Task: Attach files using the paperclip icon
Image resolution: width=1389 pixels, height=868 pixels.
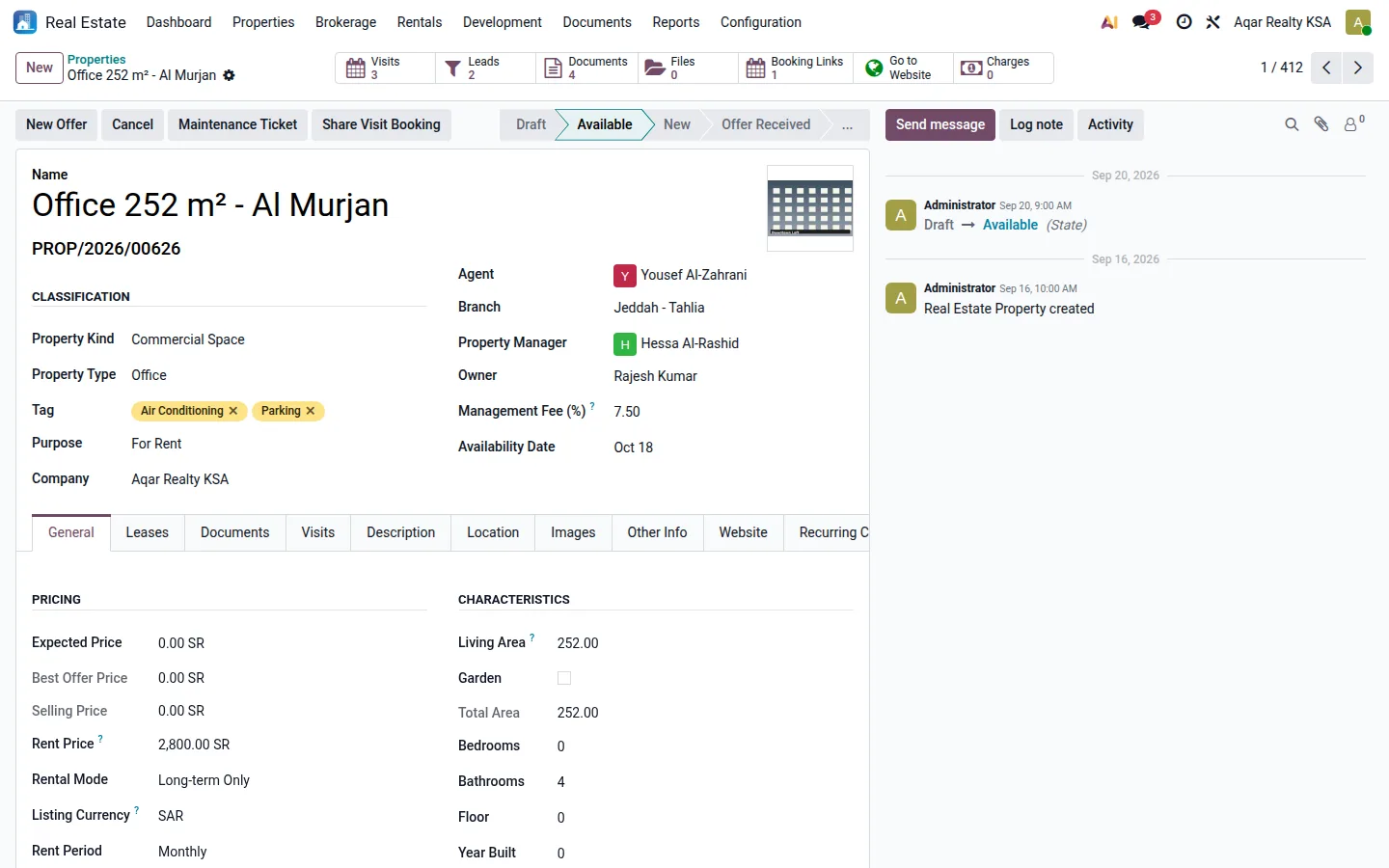Action: tap(1321, 124)
